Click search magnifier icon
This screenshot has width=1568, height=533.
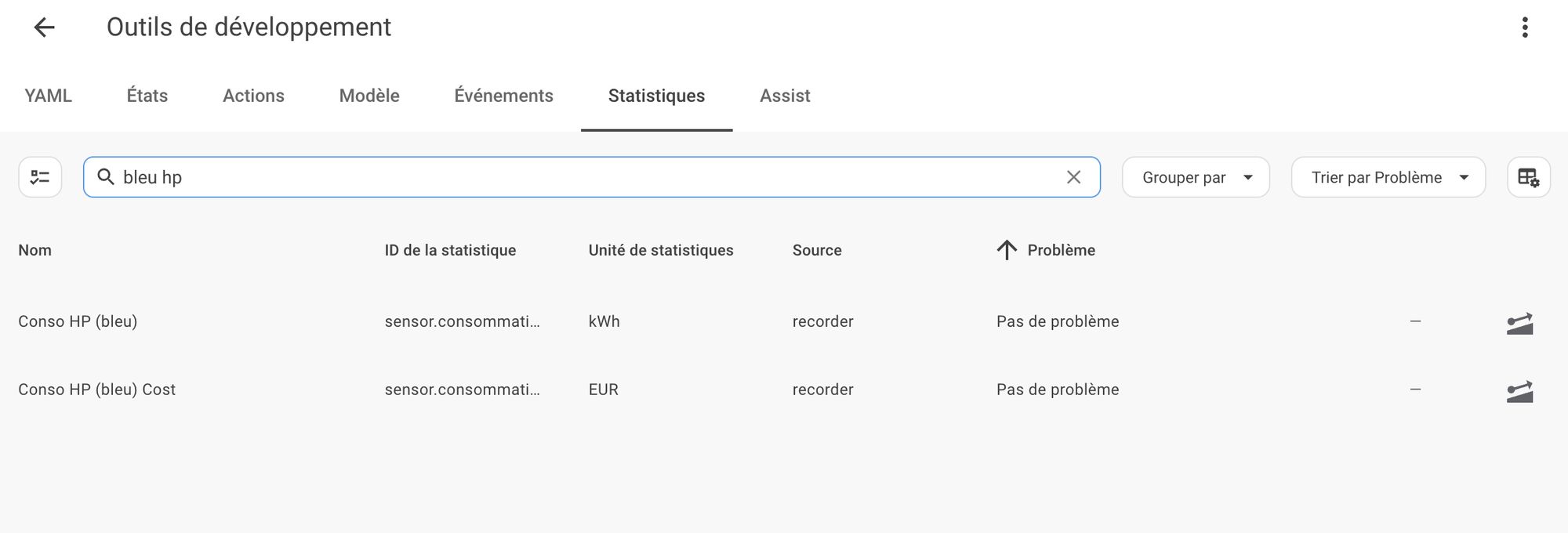[x=106, y=177]
